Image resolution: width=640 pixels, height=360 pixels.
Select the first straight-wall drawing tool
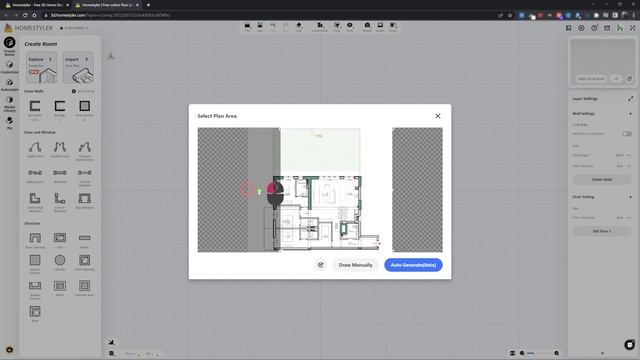click(35, 111)
